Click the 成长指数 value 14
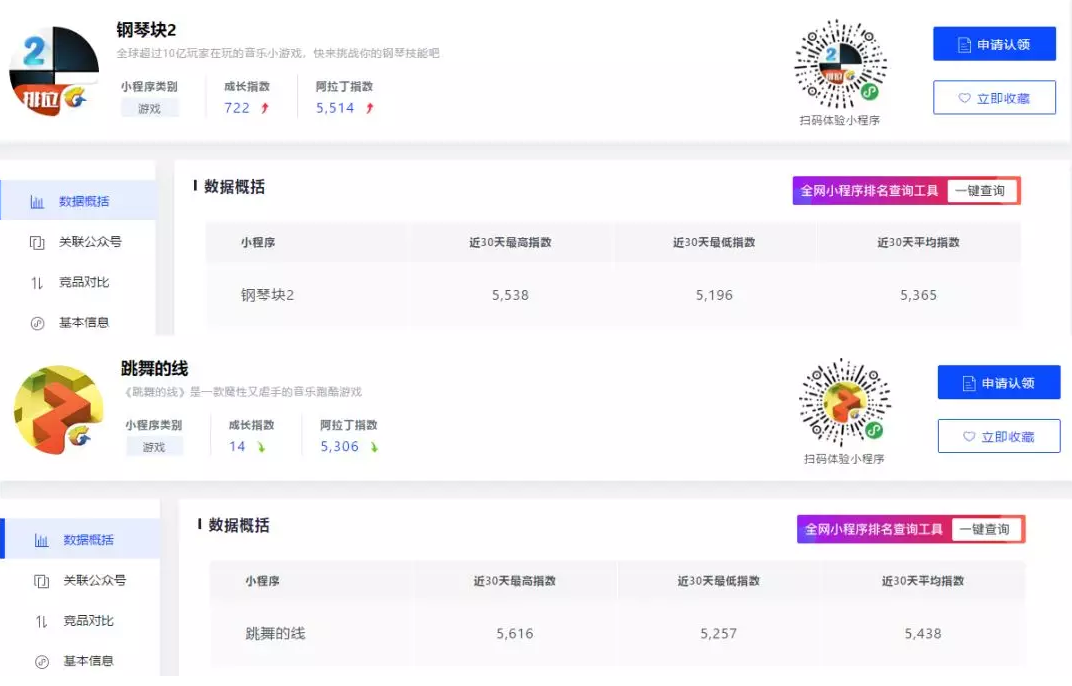The image size is (1072, 686). tap(237, 447)
